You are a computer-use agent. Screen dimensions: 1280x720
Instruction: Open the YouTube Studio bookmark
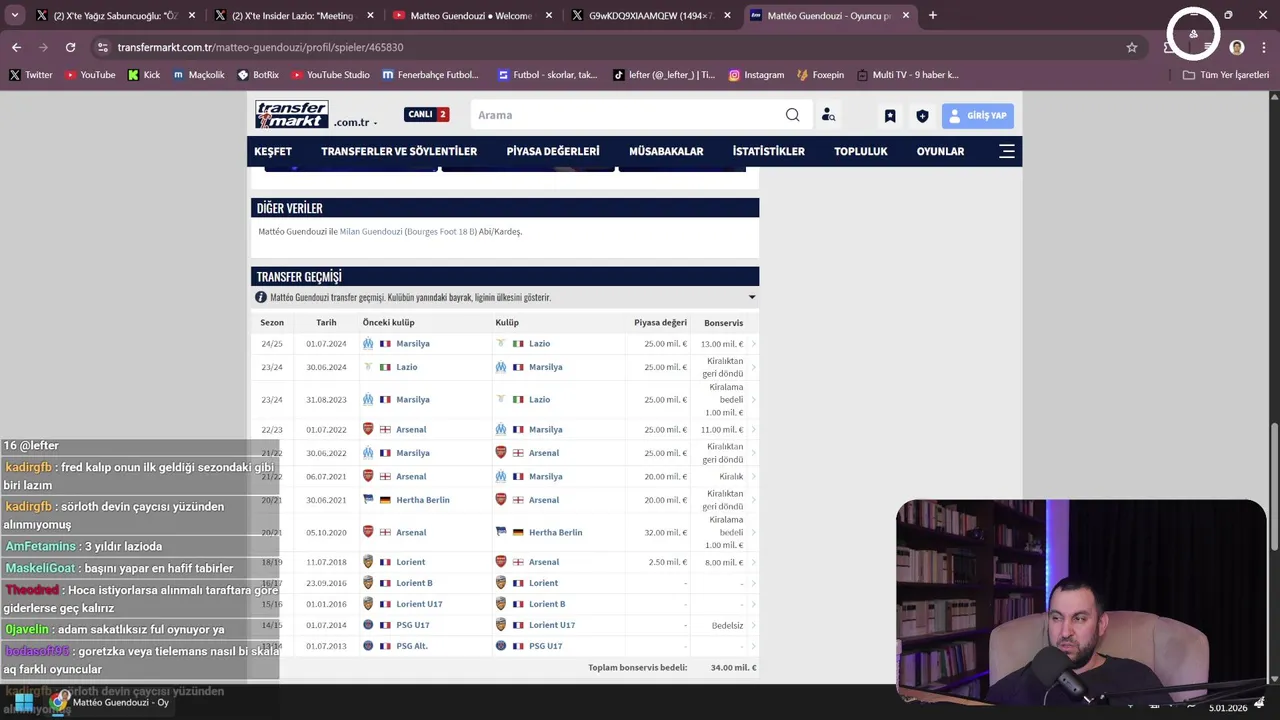click(331, 75)
